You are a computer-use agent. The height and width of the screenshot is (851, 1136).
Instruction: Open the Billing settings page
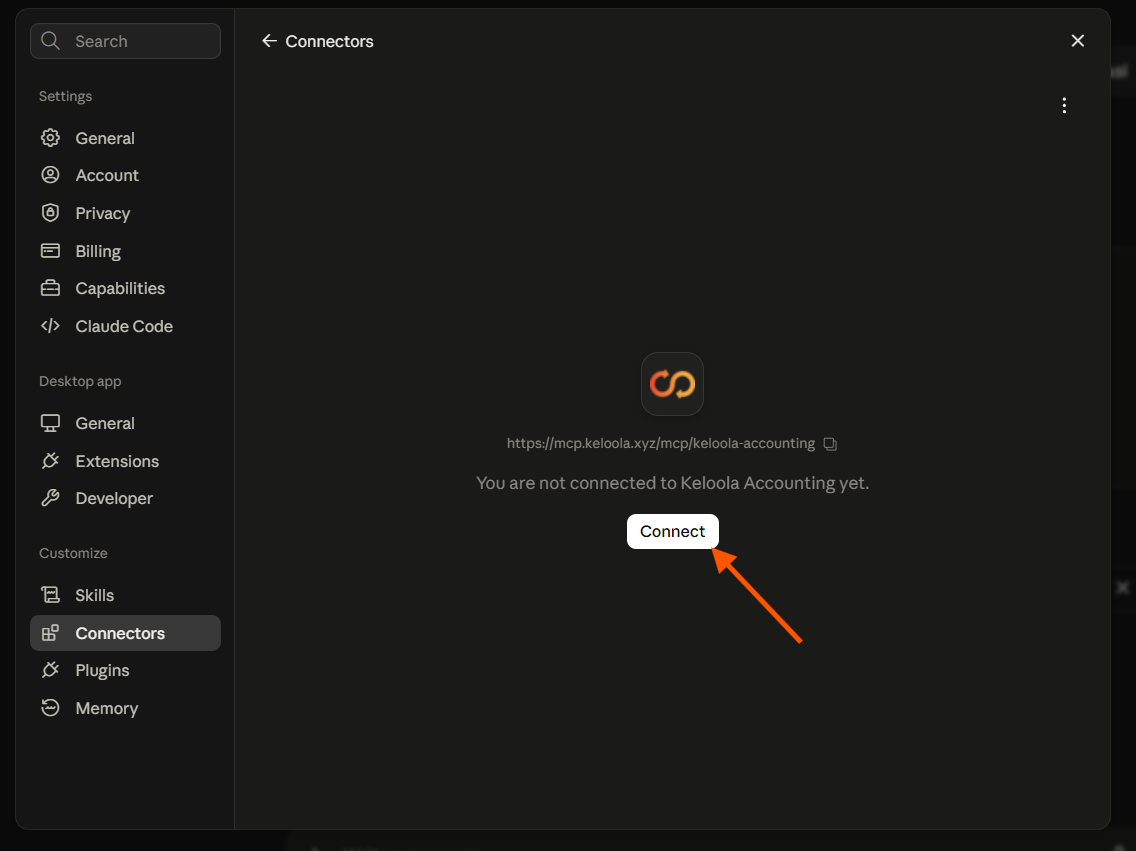pos(125,251)
